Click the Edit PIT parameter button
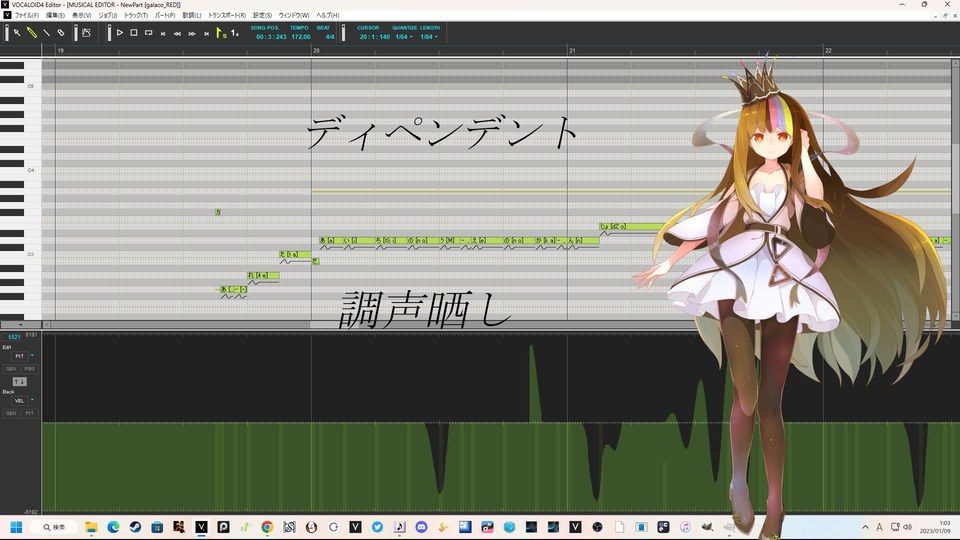The image size is (960, 540). point(19,356)
